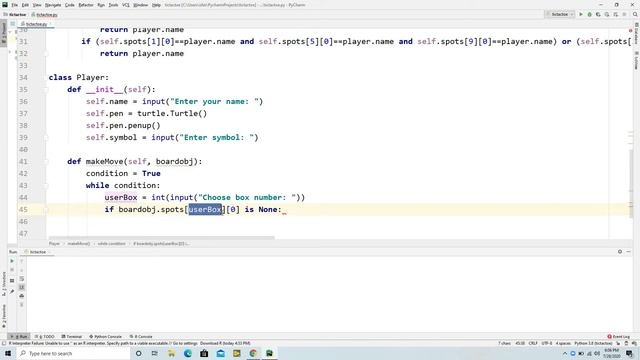Open Run panel settings gear icon

(x=620, y=252)
